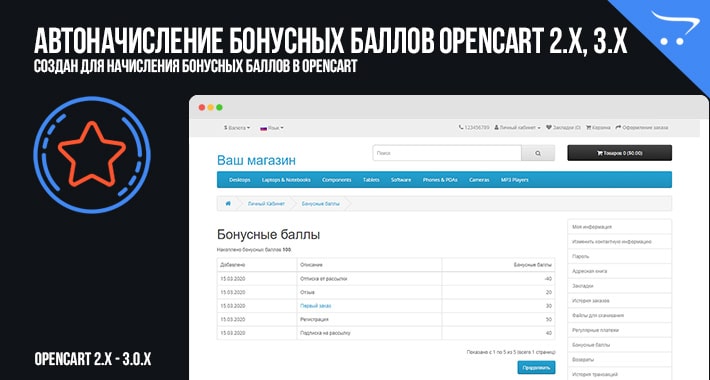Image resolution: width=710 pixels, height=380 pixels.
Task: Open the Software category menu
Action: (401, 180)
